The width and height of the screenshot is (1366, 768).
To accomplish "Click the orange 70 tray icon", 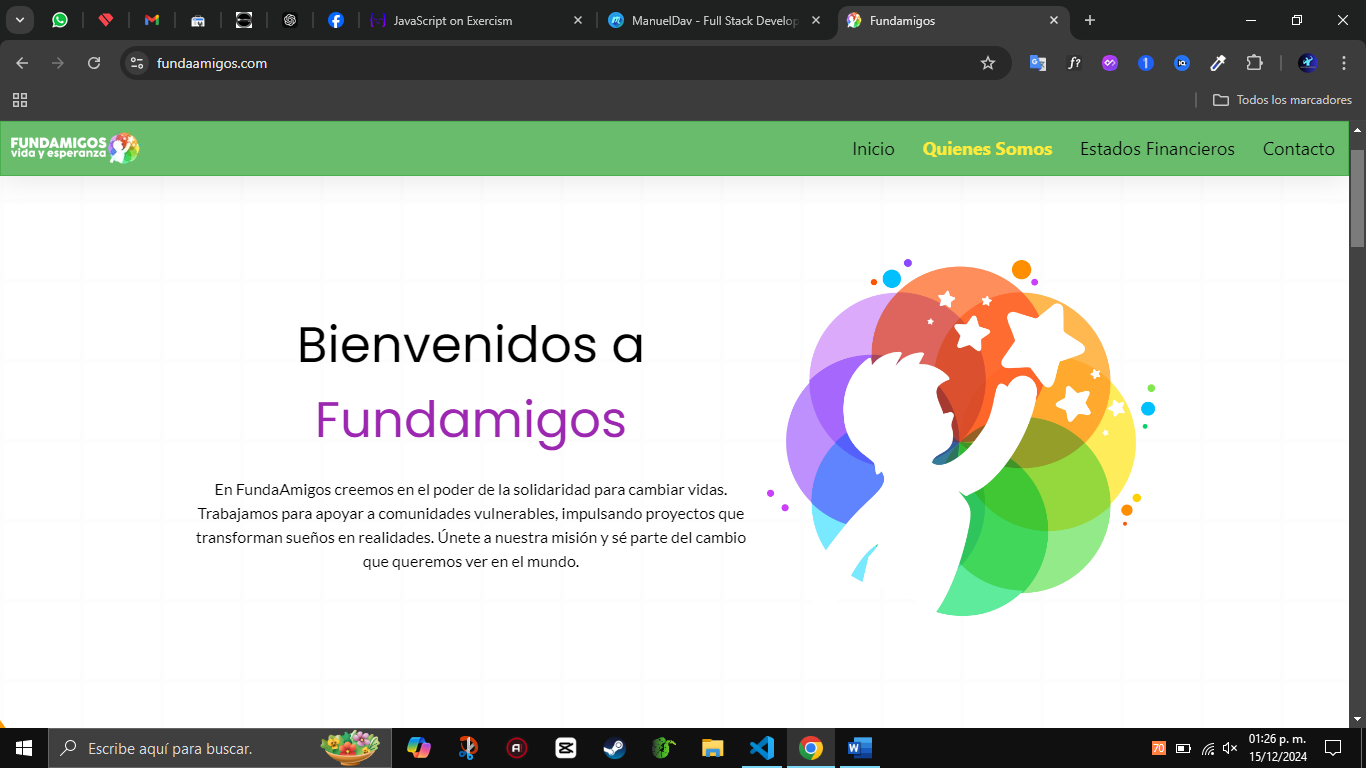I will pyautogui.click(x=1159, y=748).
